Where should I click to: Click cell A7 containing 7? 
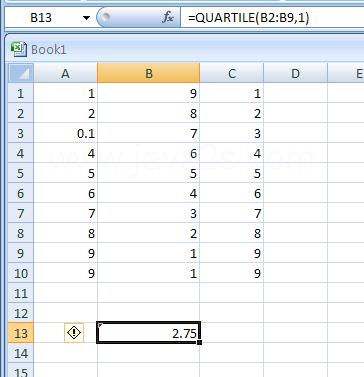65,213
